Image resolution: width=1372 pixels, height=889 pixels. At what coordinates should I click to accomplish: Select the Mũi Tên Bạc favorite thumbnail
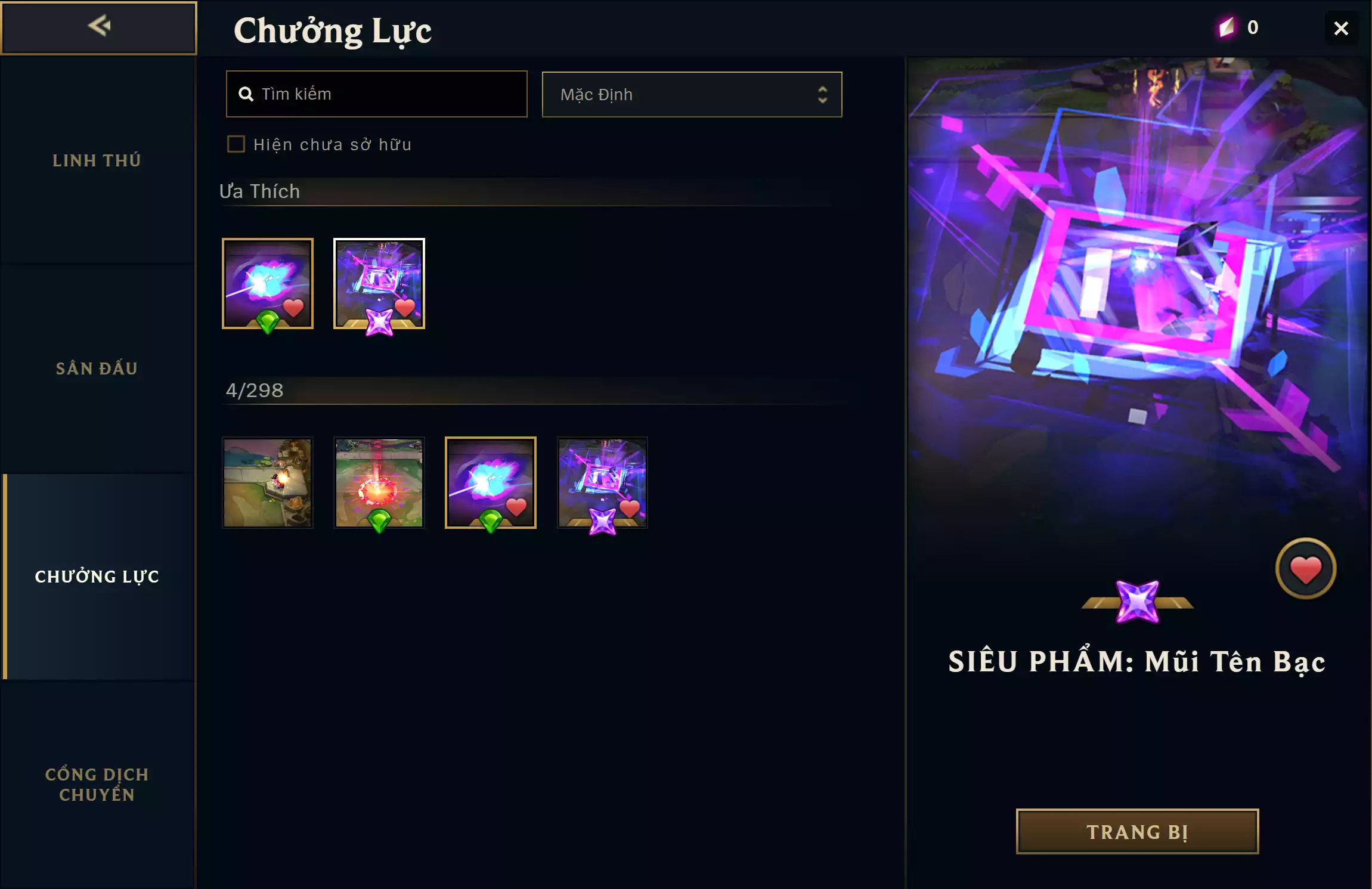pos(379,284)
